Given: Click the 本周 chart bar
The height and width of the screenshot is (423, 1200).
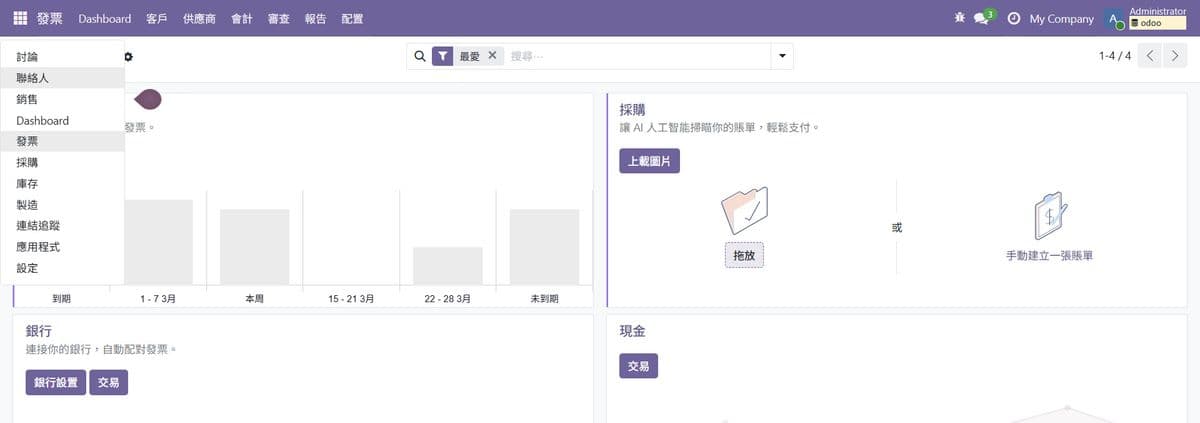Looking at the screenshot, I should coord(255,247).
